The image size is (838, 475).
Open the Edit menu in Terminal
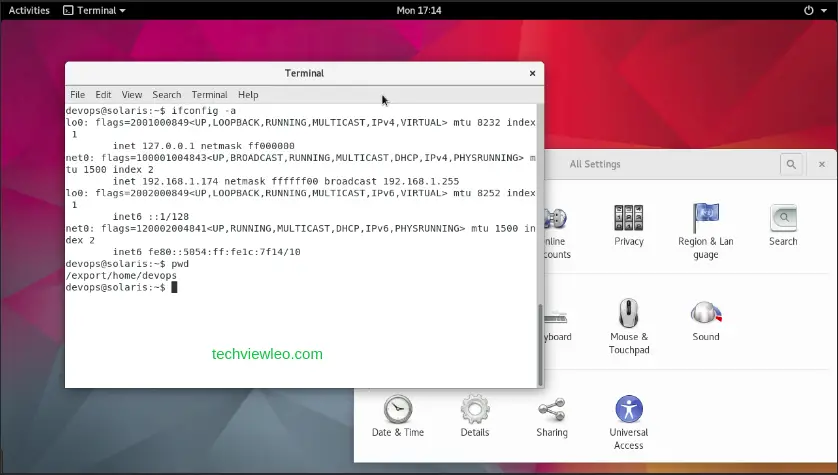coord(103,95)
